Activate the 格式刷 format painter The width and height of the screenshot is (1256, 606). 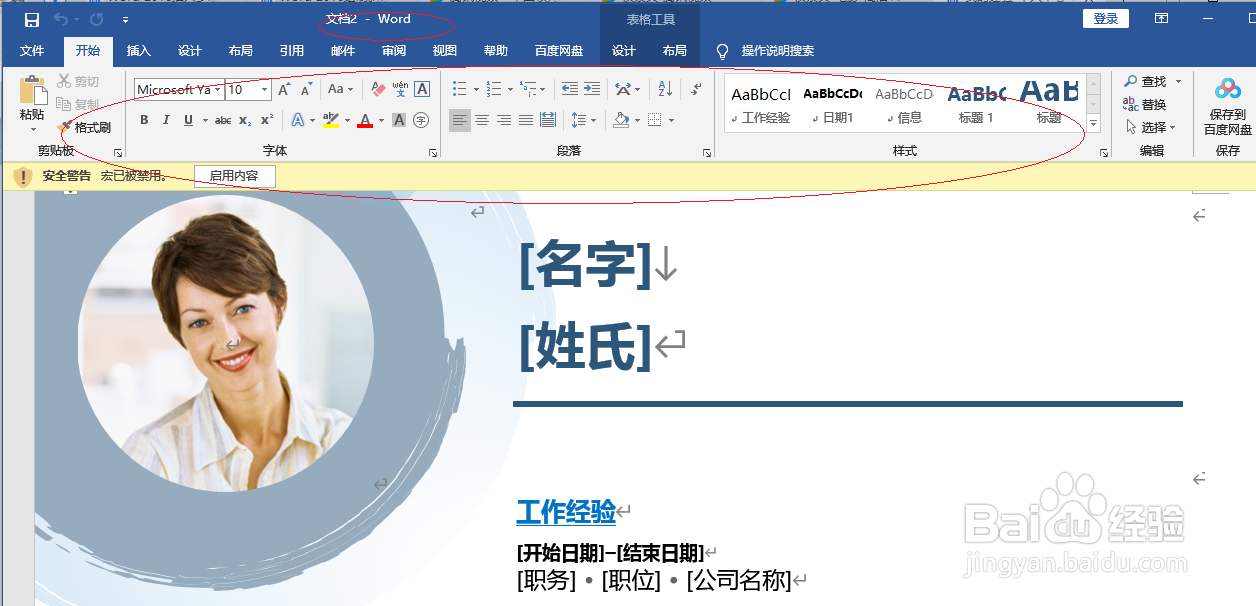pos(84,128)
